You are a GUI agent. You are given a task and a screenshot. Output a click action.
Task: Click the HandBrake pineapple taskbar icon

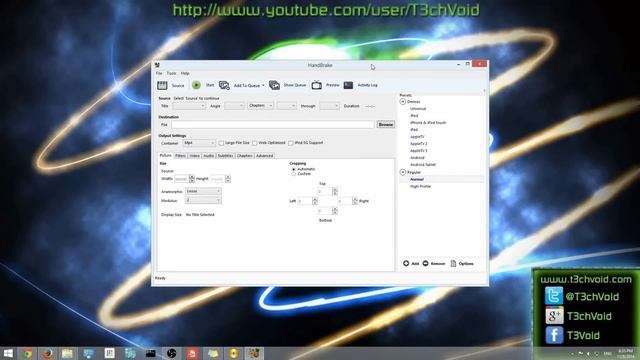coord(254,353)
